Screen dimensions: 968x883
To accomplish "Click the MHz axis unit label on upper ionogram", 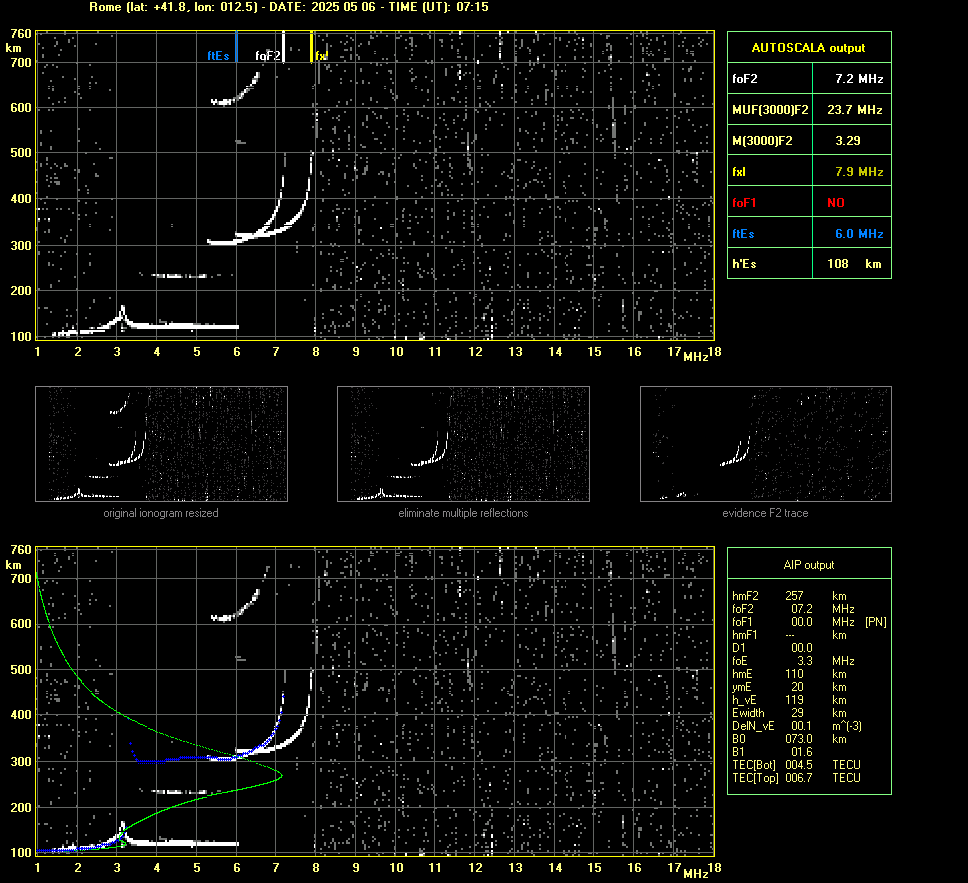I will 695,357.
